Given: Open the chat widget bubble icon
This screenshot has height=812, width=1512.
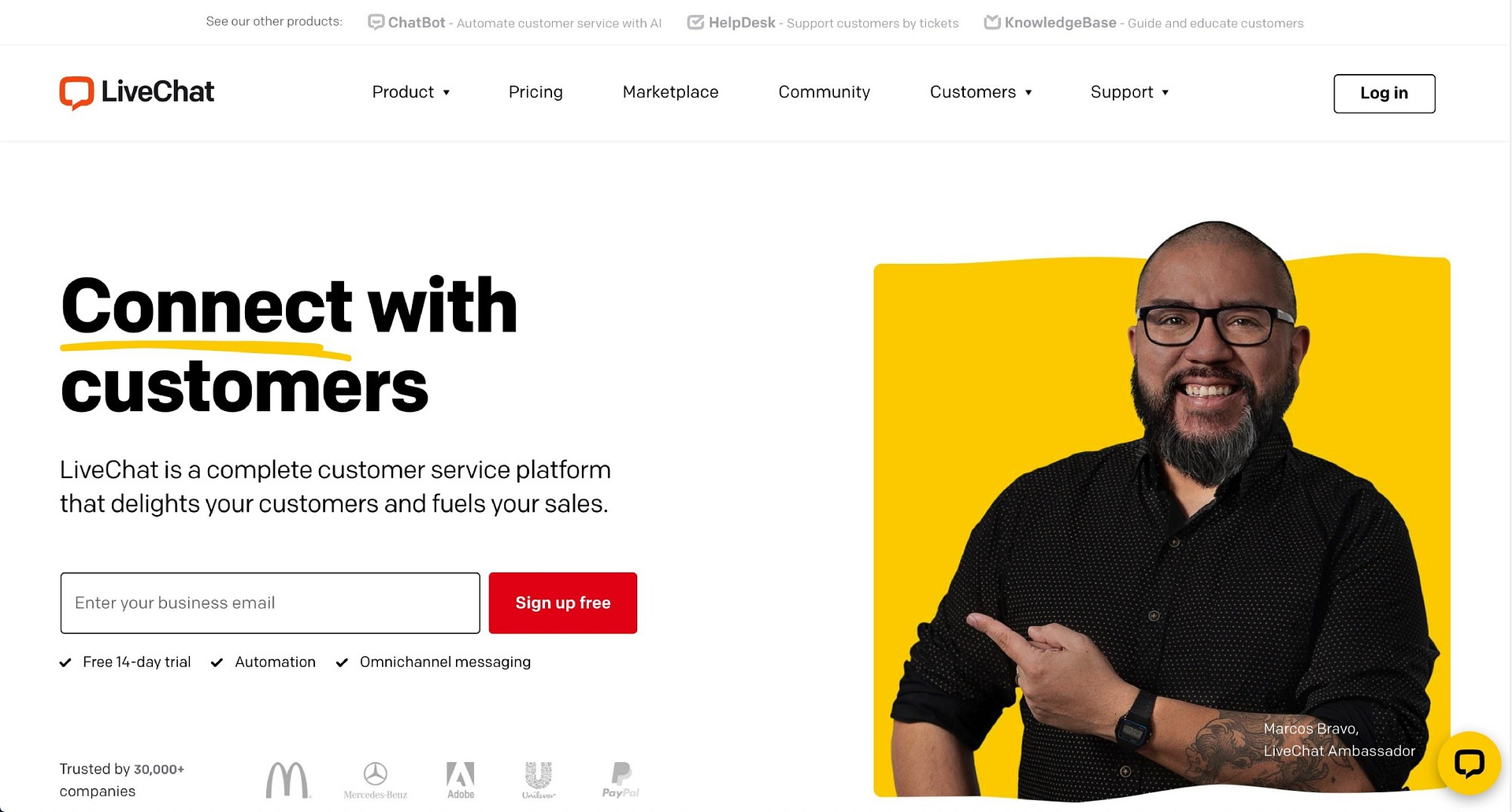Looking at the screenshot, I should tap(1469, 763).
